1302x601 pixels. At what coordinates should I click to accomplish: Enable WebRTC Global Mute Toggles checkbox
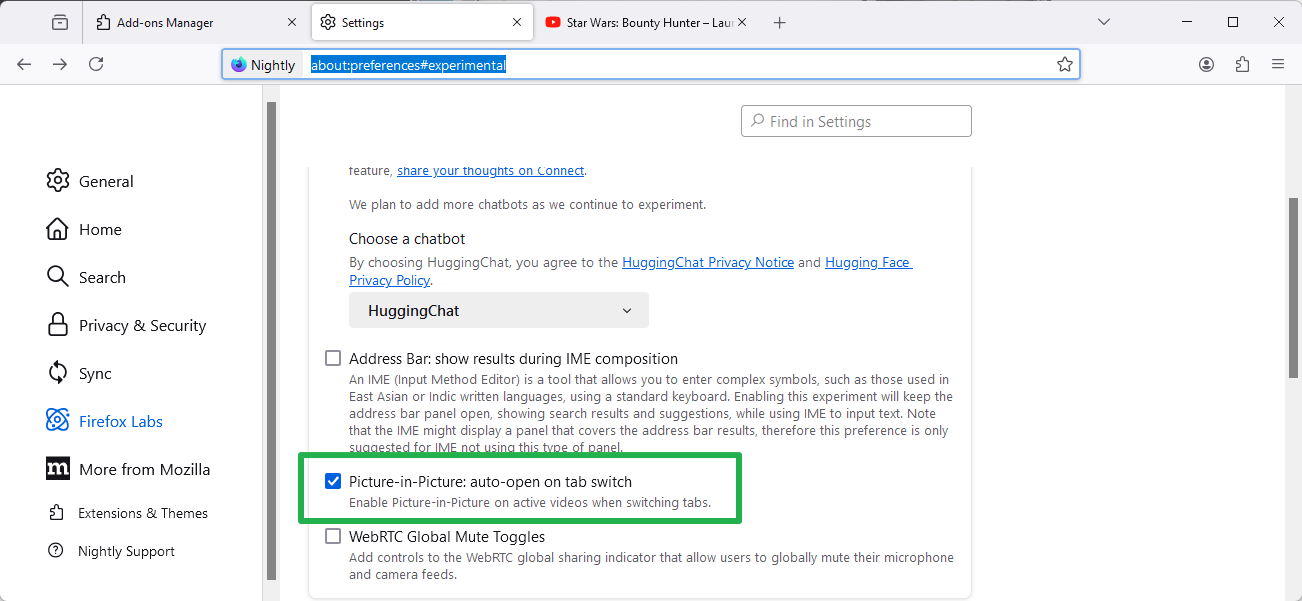[333, 537]
